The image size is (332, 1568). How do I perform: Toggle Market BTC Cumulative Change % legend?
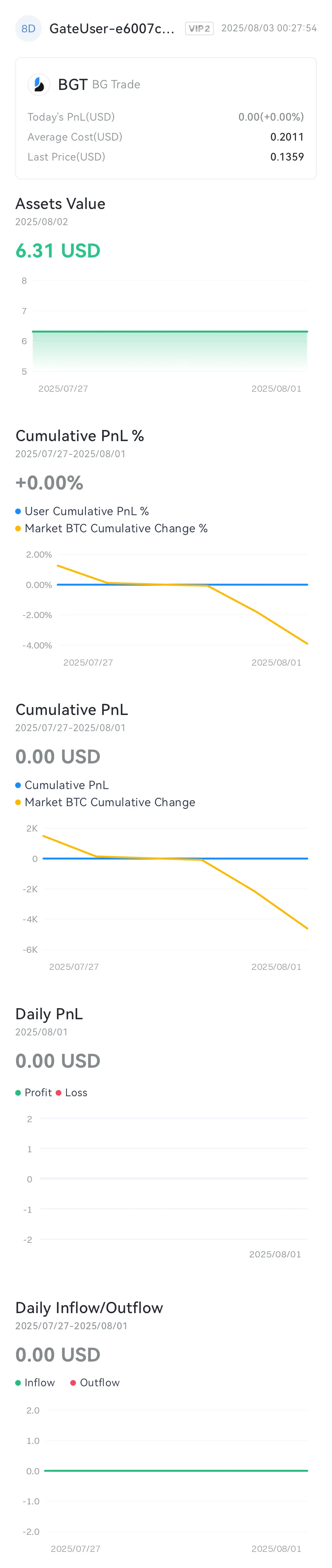tap(112, 528)
